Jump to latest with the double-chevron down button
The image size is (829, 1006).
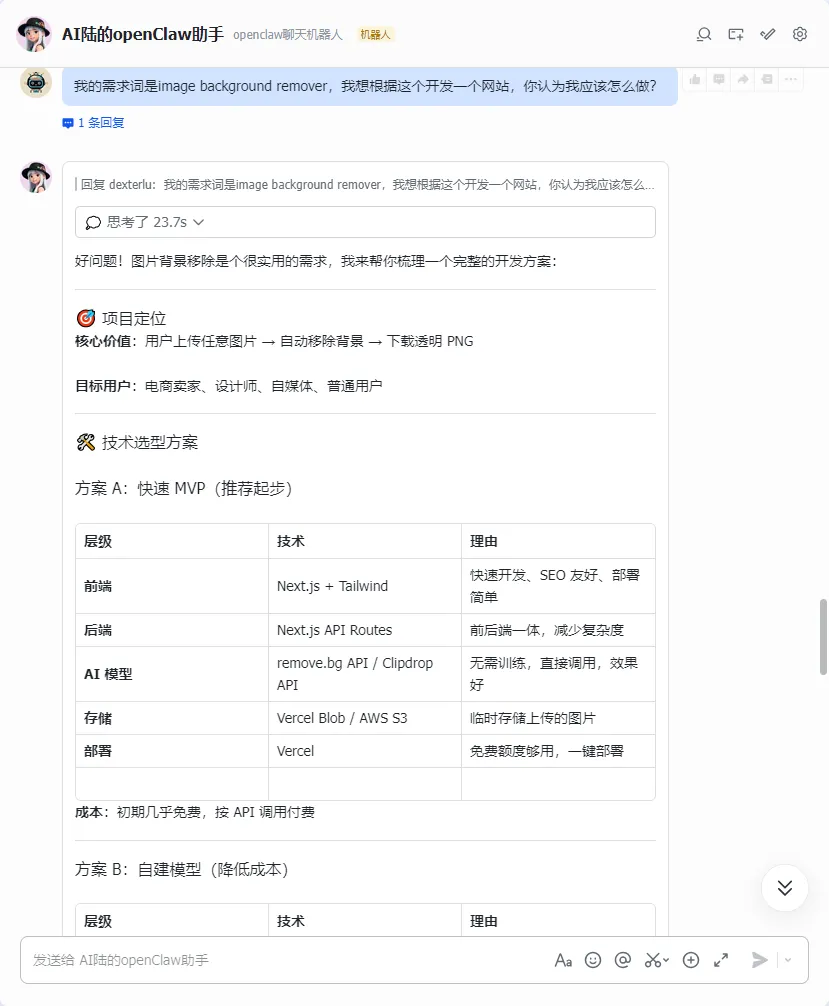[785, 888]
